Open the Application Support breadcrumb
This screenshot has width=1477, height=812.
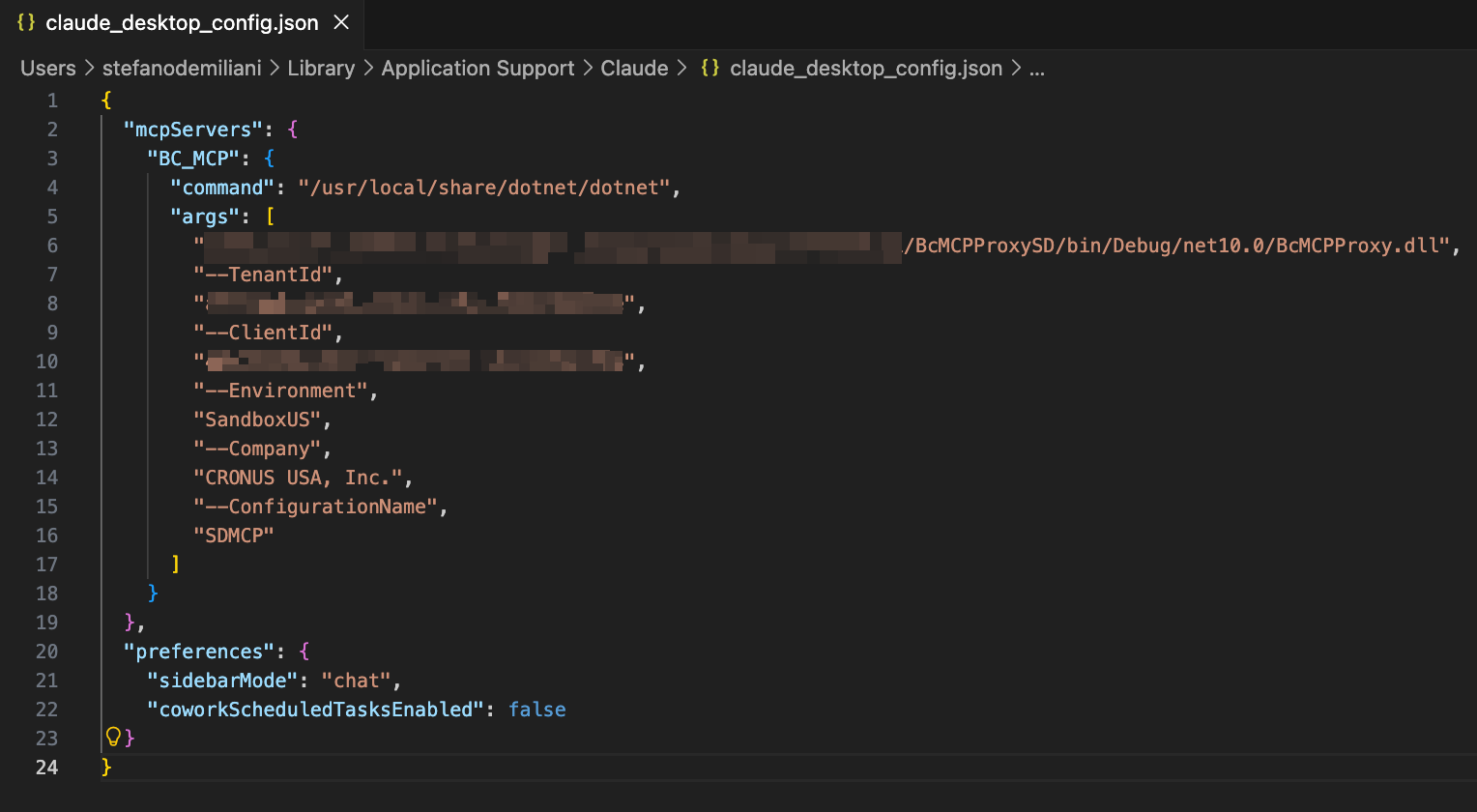pos(478,69)
